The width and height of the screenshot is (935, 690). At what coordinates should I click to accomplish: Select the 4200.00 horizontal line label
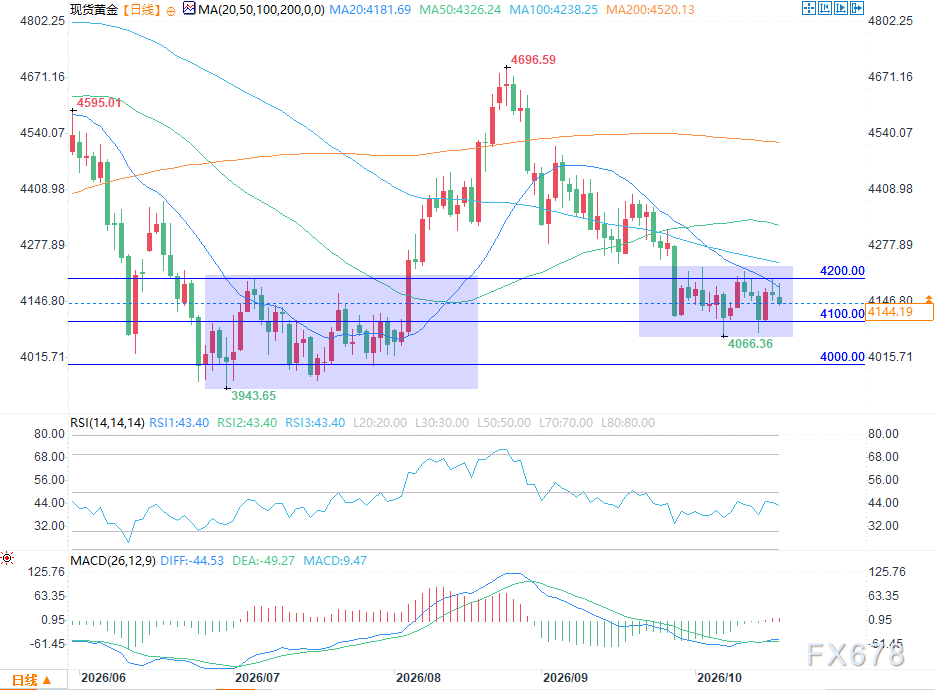click(842, 271)
